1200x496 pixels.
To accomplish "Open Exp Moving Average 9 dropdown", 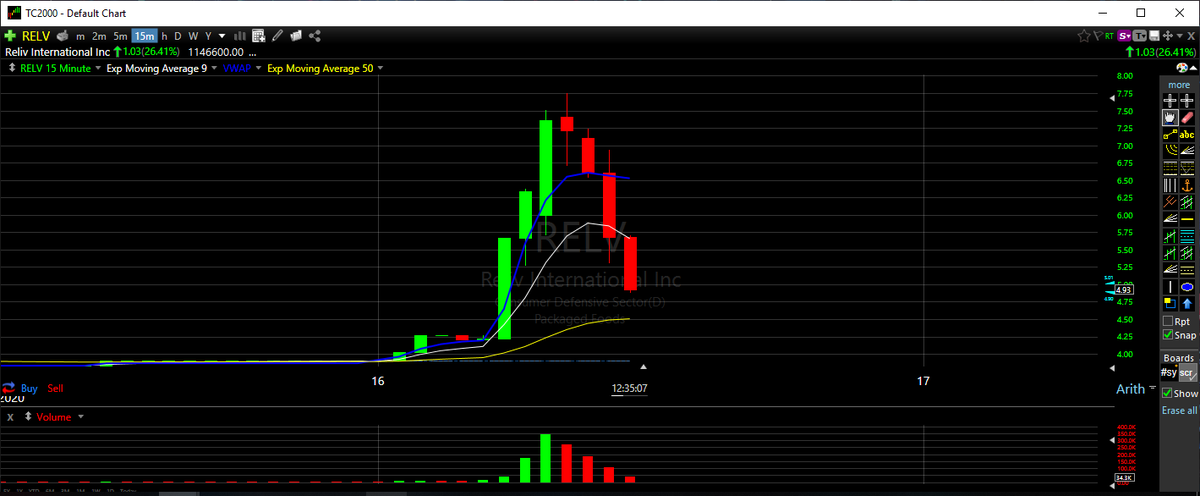I will click(214, 68).
